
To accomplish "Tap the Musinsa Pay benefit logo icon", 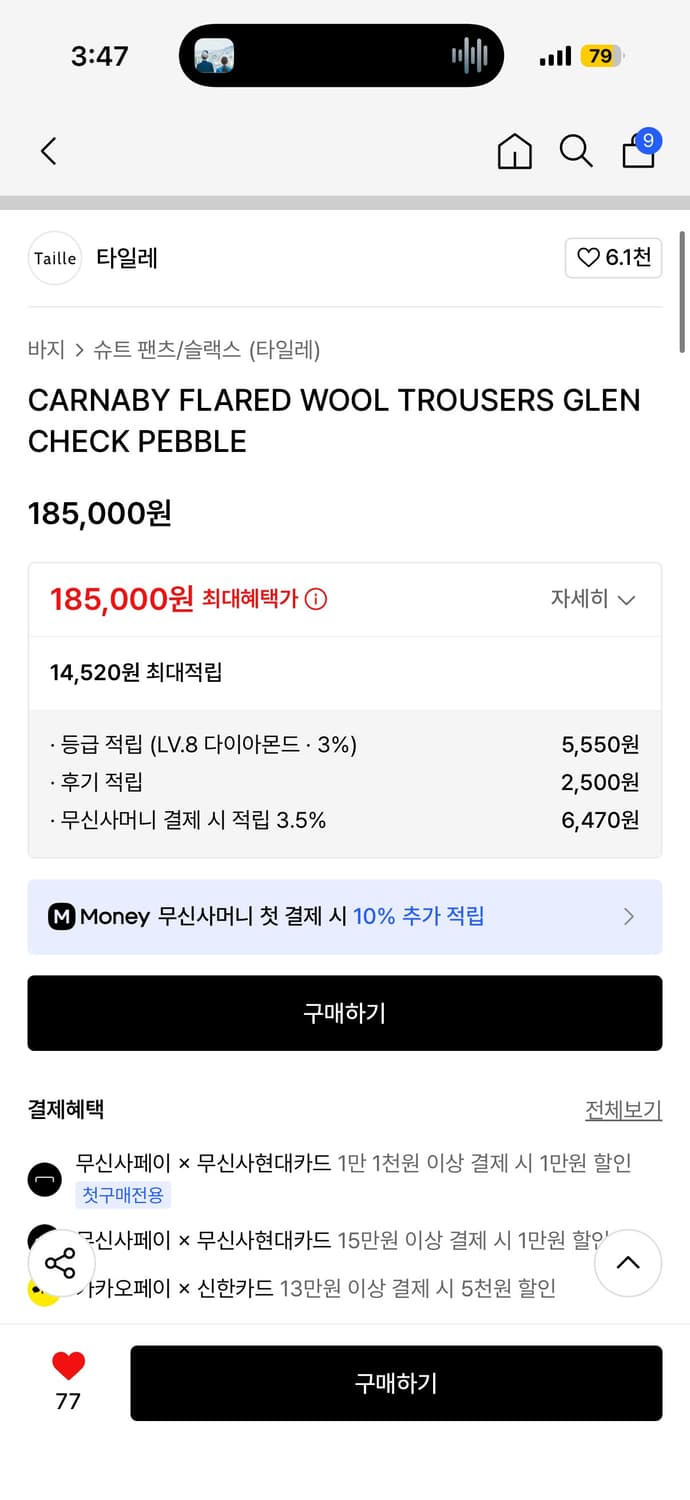I will (x=44, y=1179).
